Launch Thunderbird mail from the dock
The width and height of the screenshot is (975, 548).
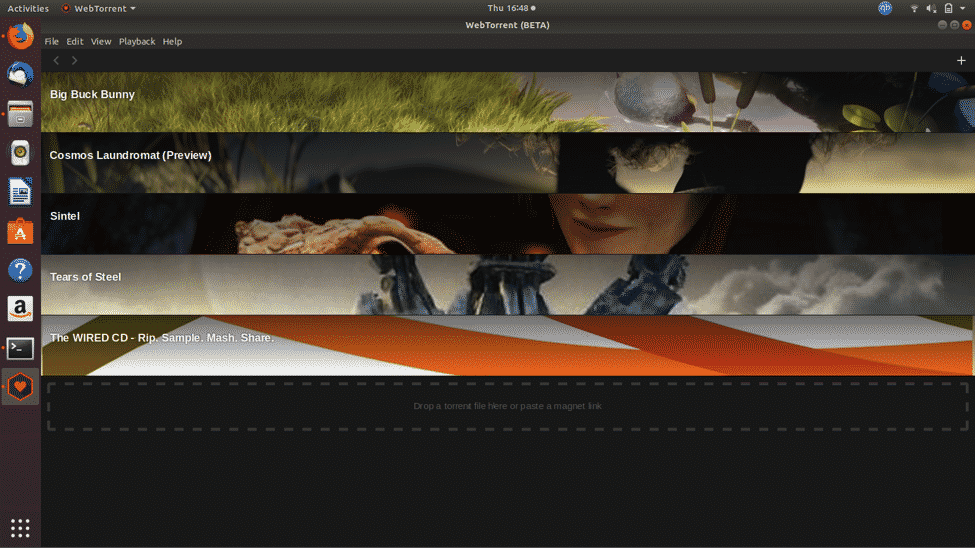[x=21, y=75]
